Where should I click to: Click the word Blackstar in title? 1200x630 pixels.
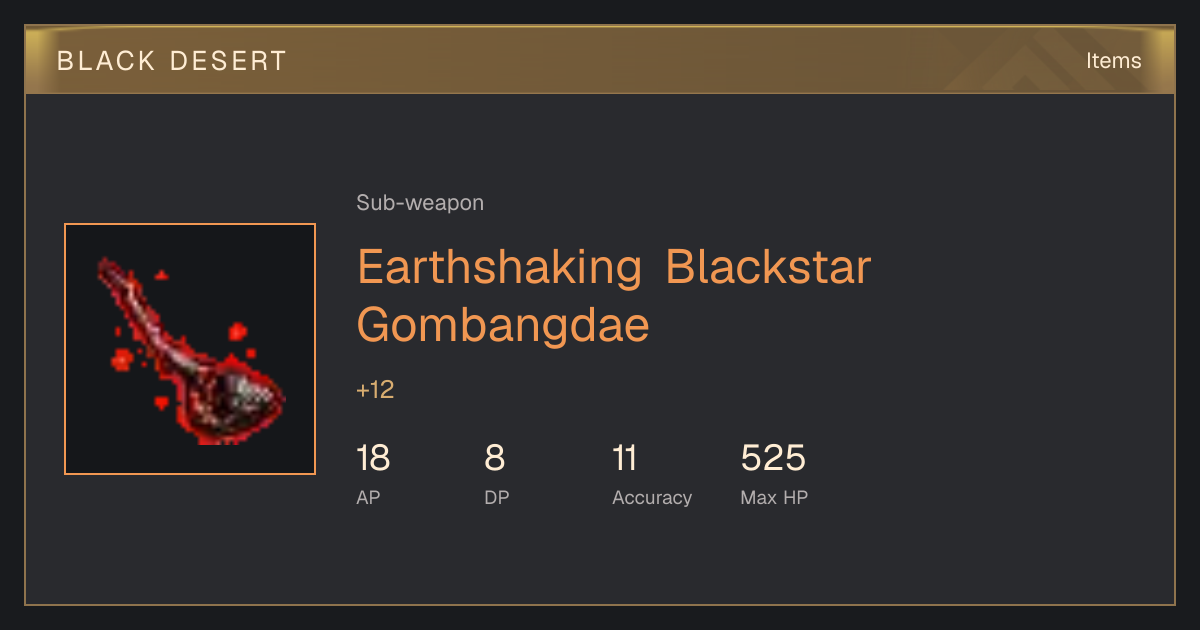click(768, 267)
